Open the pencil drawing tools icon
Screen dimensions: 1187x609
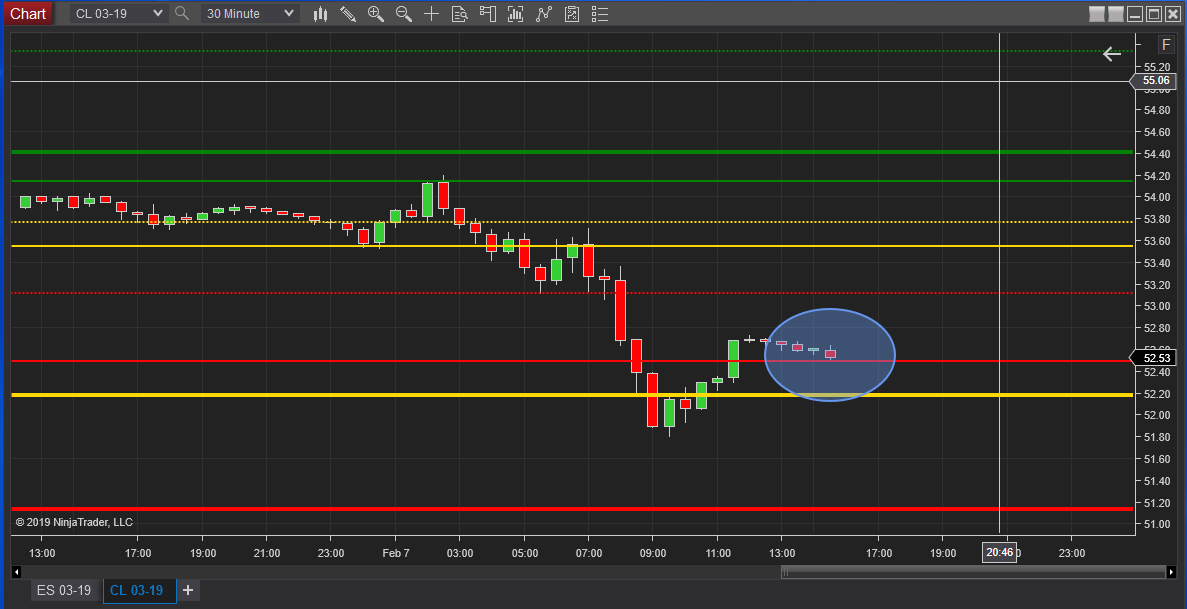[348, 14]
